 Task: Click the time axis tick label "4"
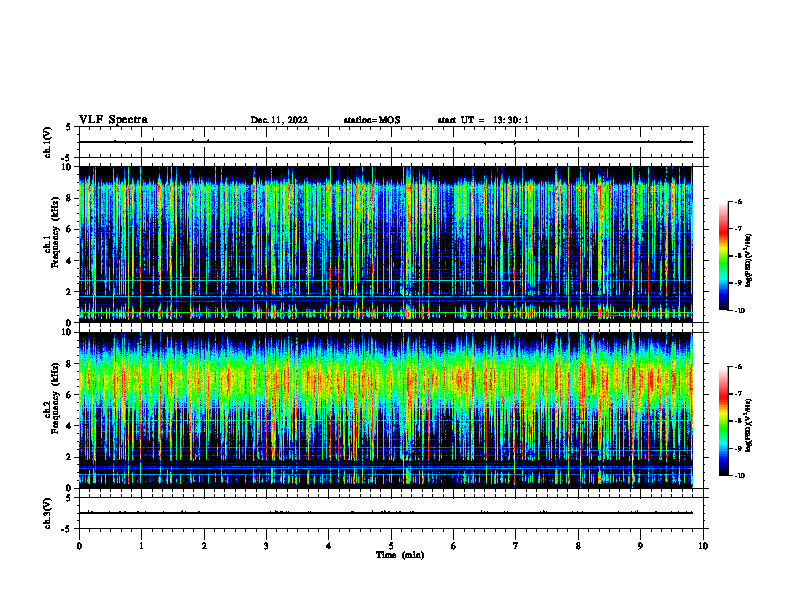tap(329, 546)
